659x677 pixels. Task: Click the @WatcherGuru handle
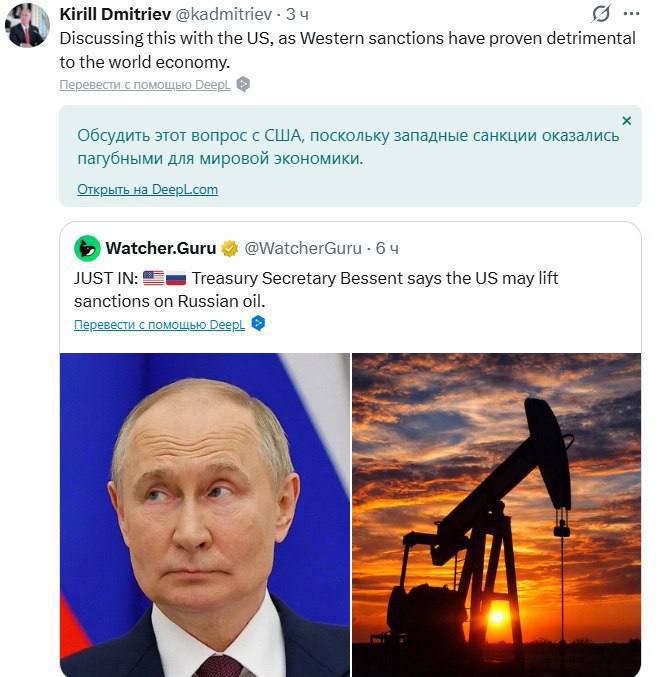tap(304, 248)
